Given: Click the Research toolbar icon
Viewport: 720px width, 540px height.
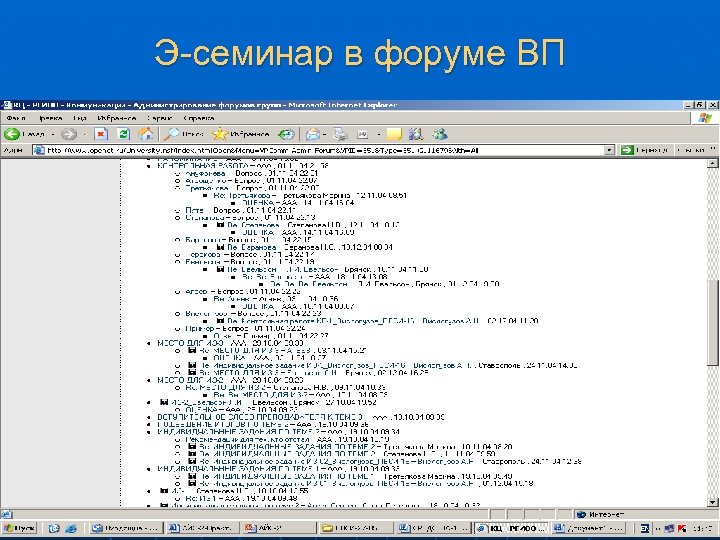Looking at the screenshot, I should pos(416,134).
